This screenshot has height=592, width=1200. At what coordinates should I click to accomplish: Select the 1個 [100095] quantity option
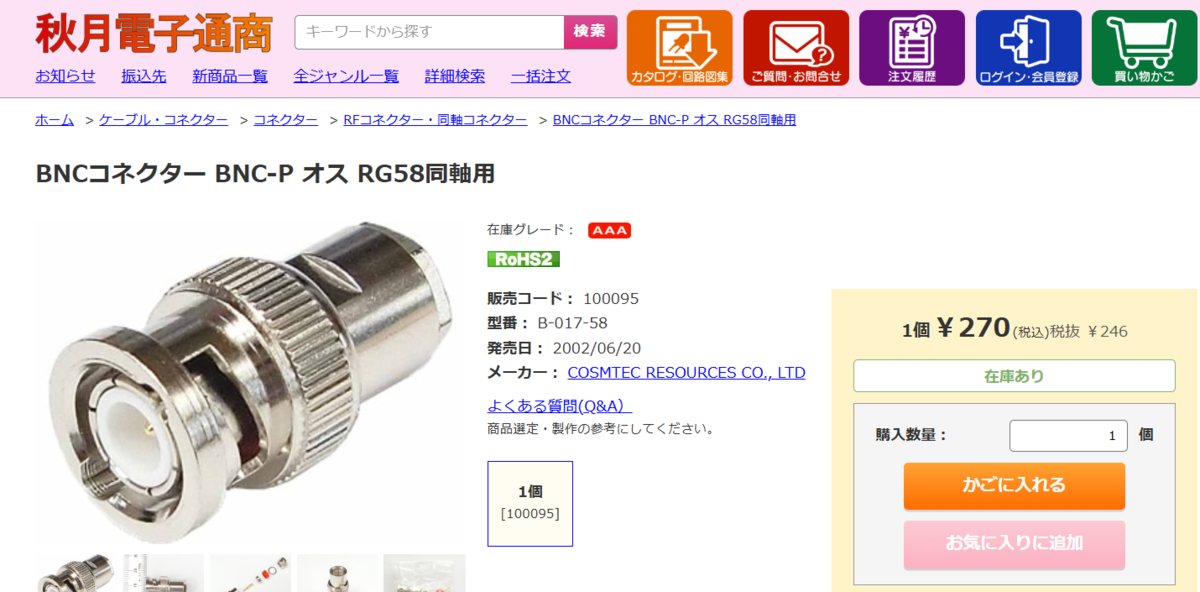530,503
